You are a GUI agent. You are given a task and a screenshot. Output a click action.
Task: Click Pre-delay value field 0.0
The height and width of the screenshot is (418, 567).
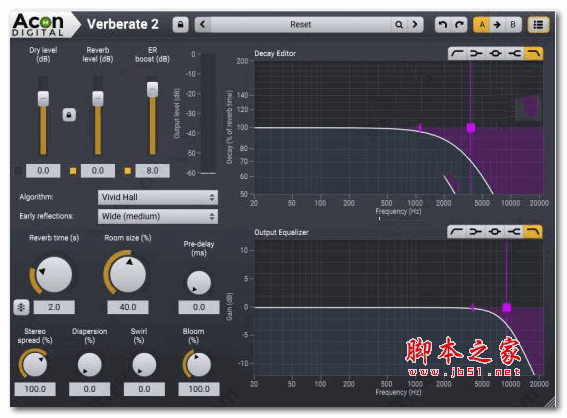tap(199, 307)
